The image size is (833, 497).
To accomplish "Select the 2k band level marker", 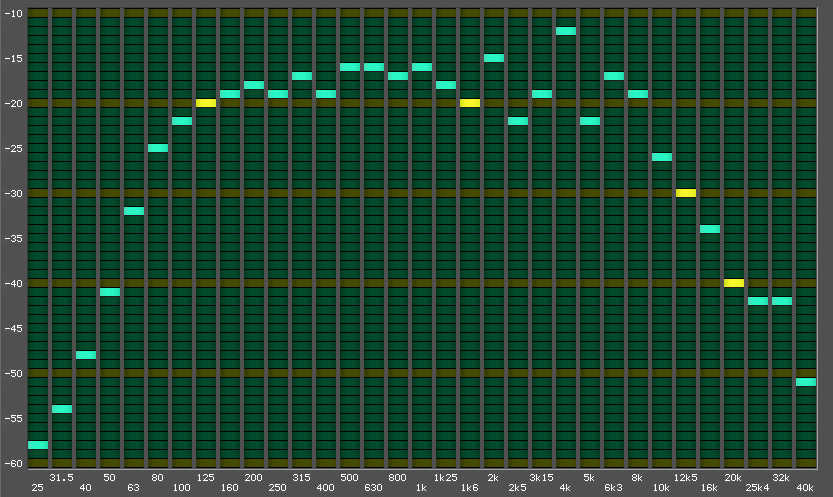I will point(494,58).
